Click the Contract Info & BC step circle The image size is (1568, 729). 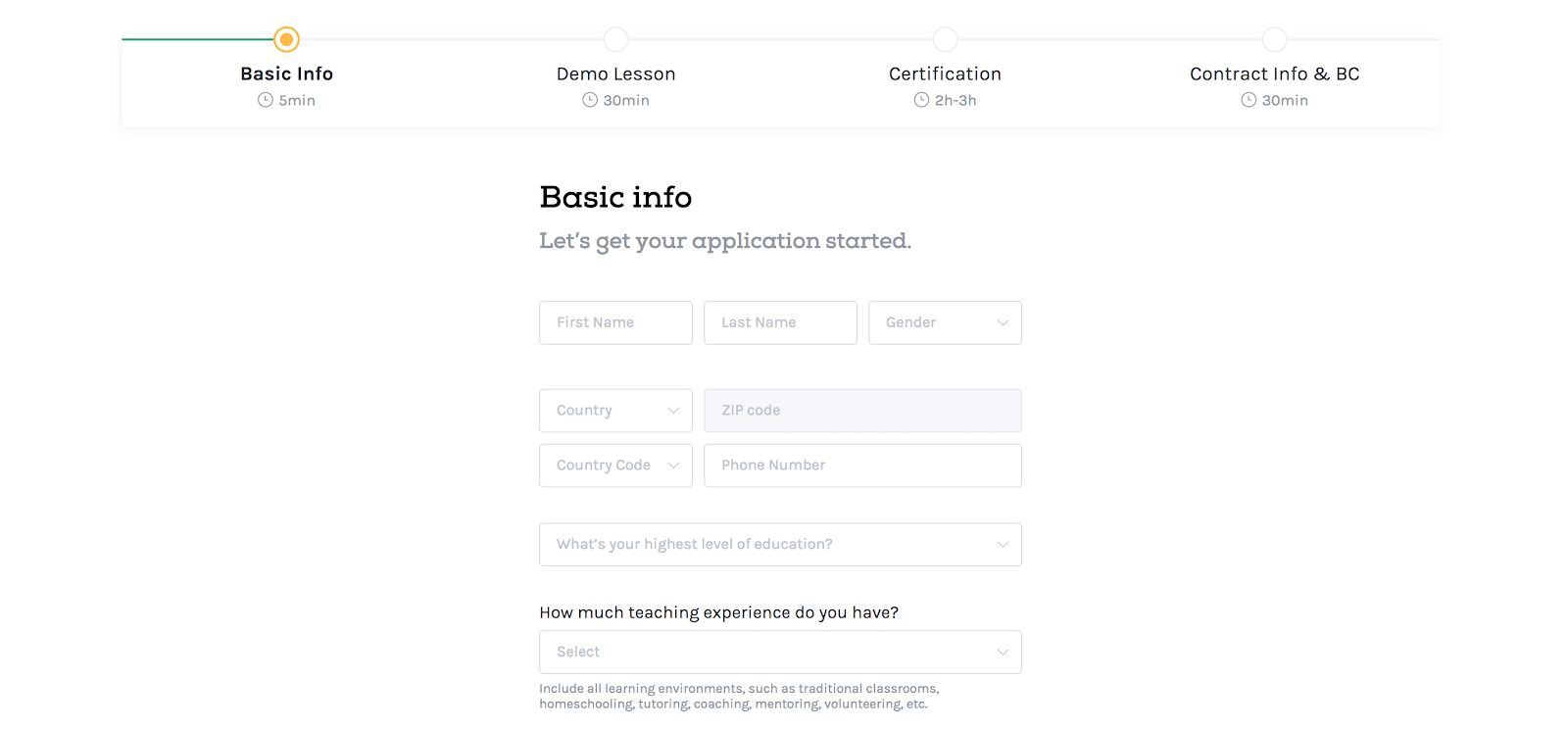click(1274, 39)
